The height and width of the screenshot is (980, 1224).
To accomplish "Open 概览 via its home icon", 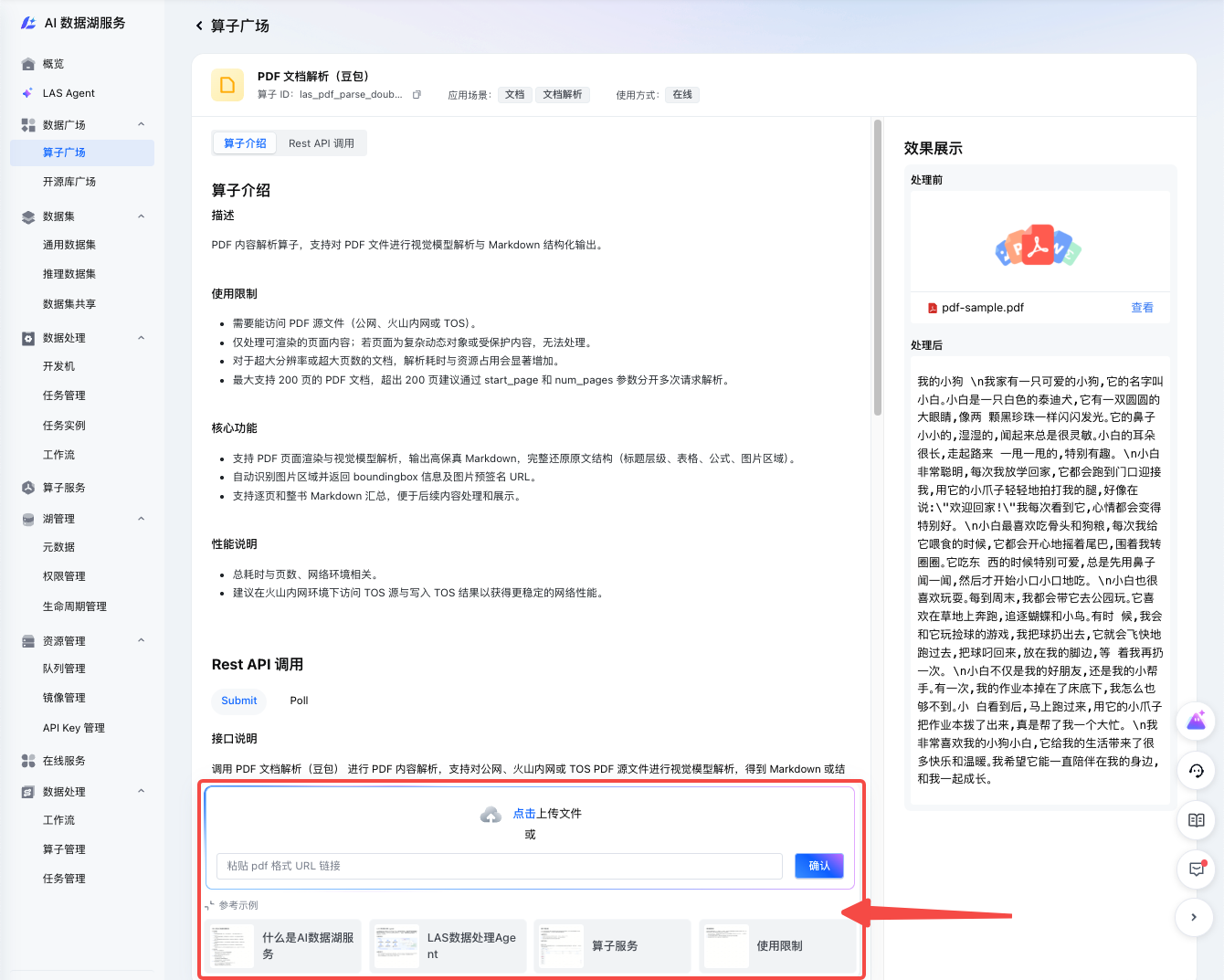I will 28,64.
